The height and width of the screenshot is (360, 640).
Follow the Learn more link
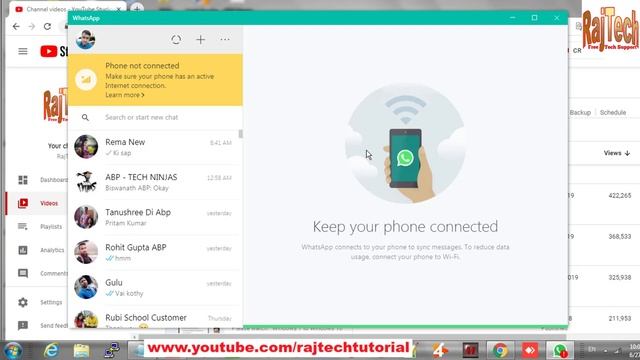click(124, 95)
